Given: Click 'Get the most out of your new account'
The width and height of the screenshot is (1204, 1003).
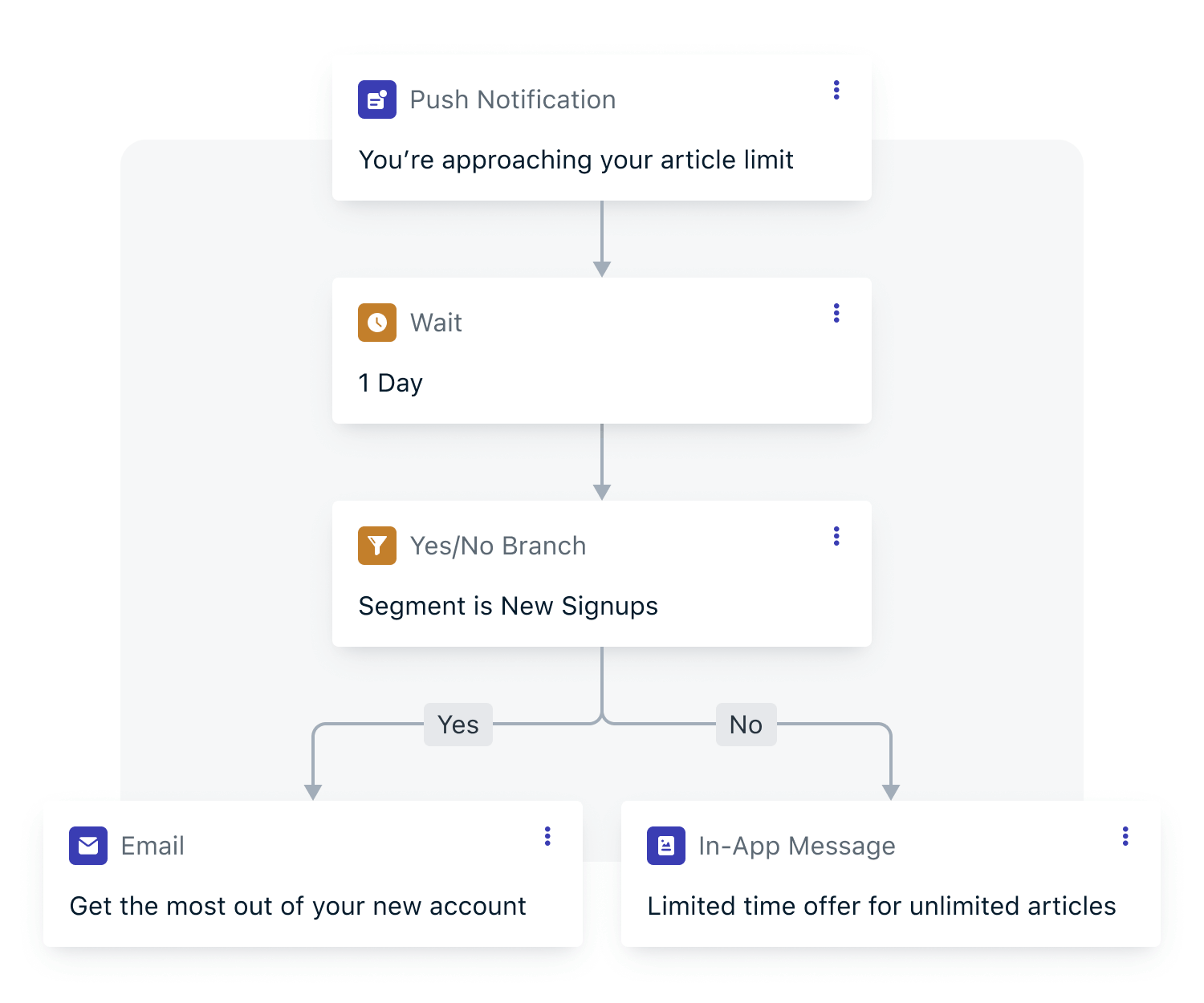Looking at the screenshot, I should point(298,906).
